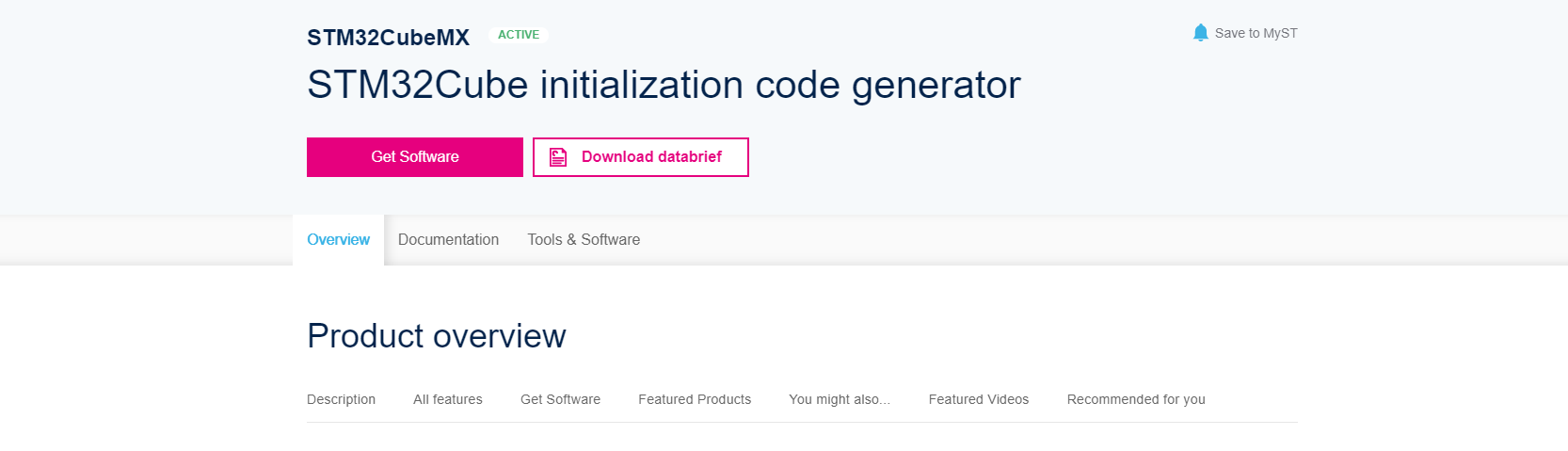Click the STM32Cube initialization code generator heading
Viewport: 1568px width, 451px height.
[664, 85]
